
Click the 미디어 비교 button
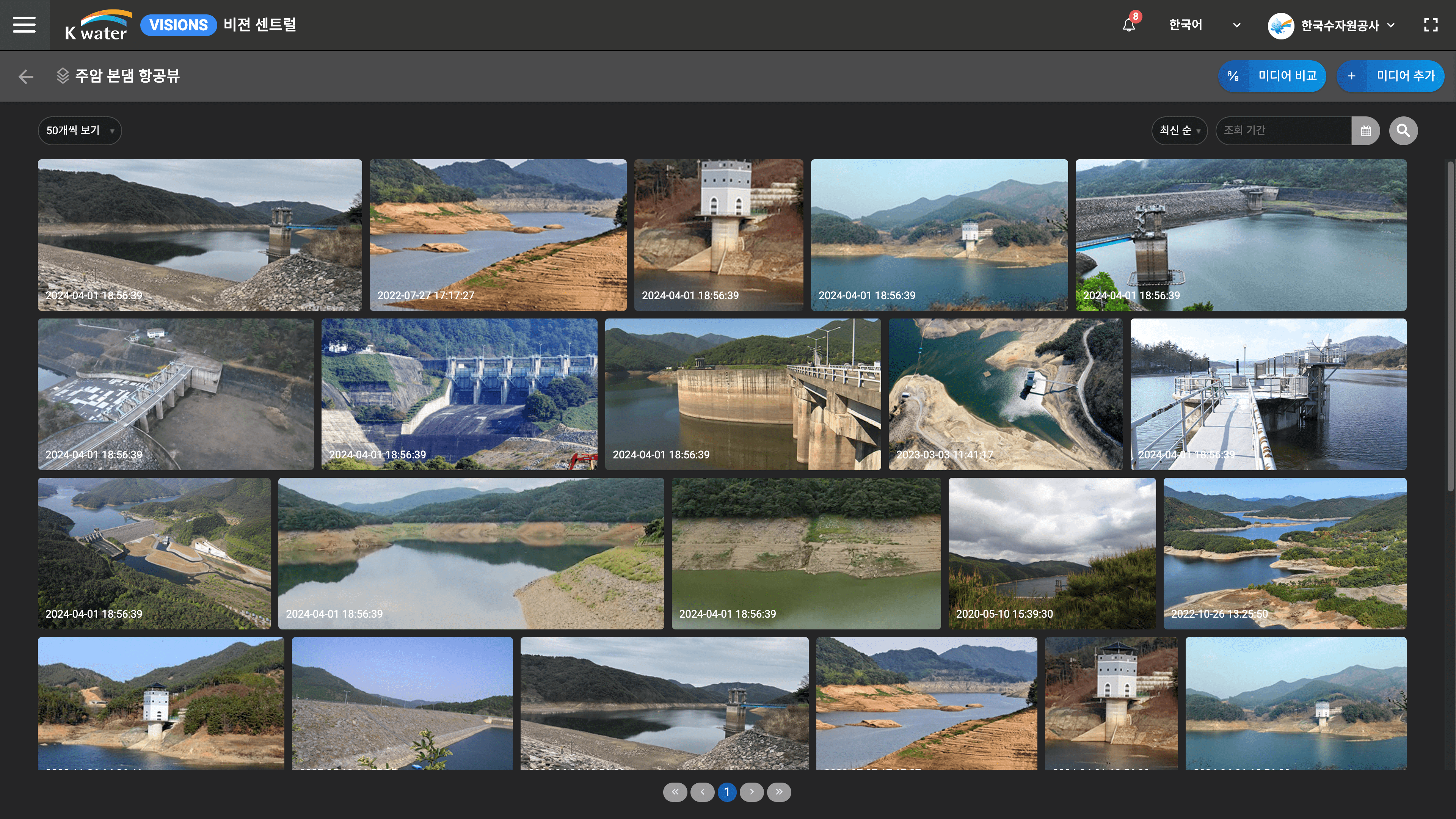pyautogui.click(x=1272, y=76)
